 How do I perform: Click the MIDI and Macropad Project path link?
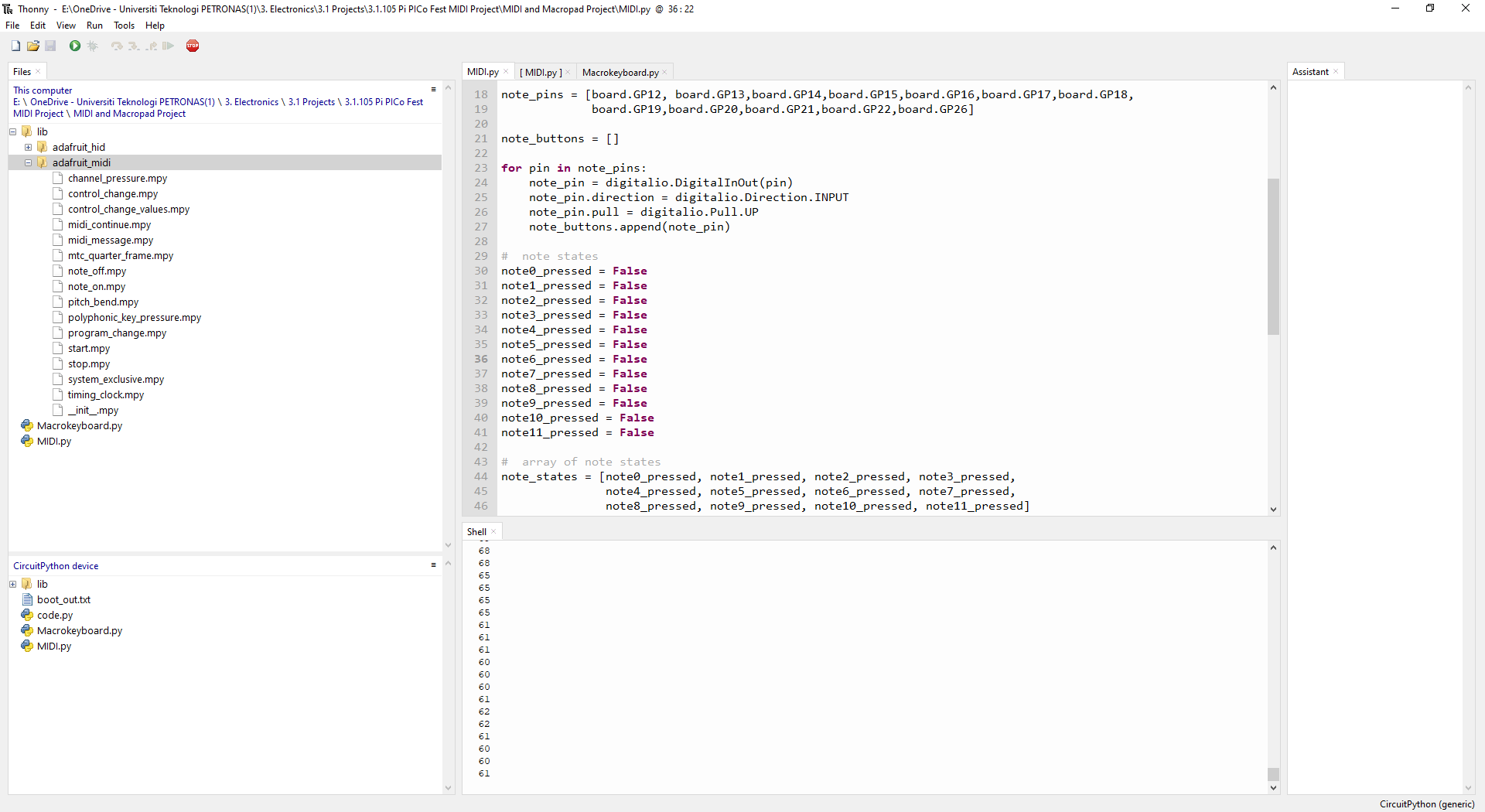point(129,114)
